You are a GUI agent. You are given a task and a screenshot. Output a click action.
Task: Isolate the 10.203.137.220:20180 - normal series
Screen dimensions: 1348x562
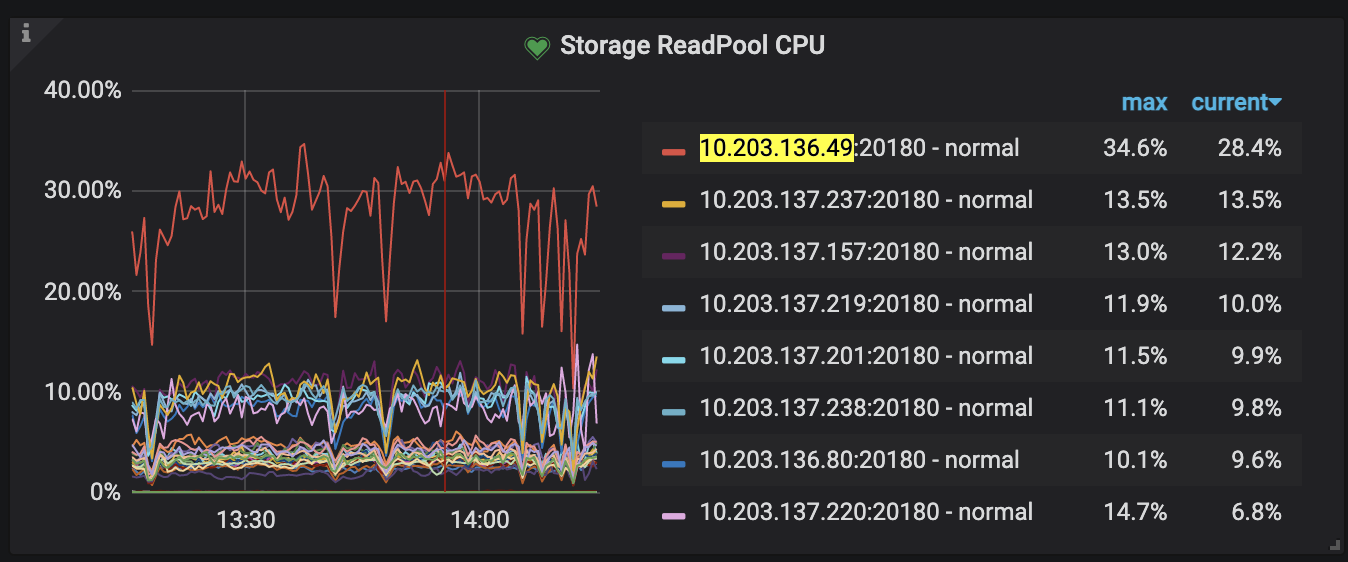click(866, 512)
